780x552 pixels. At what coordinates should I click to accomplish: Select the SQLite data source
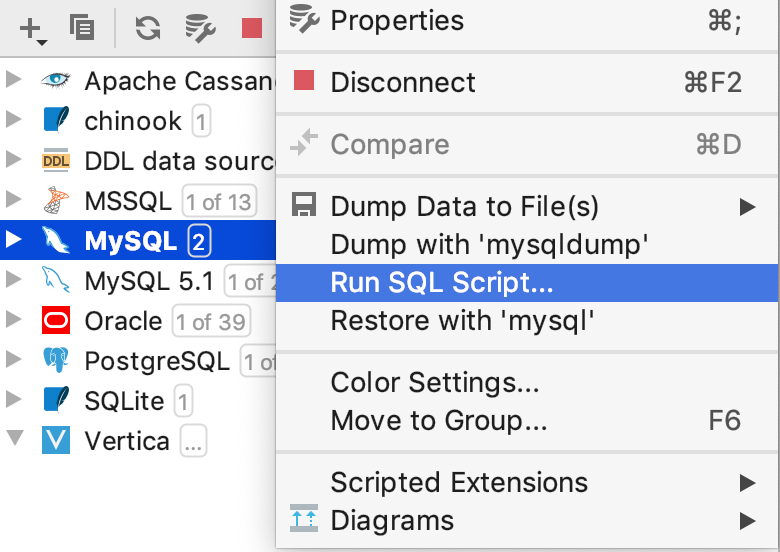124,401
